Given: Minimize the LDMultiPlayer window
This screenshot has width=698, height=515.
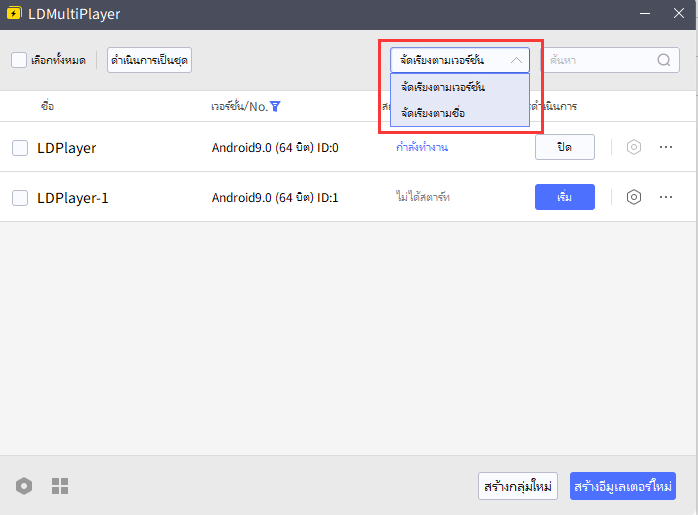Looking at the screenshot, I should click(645, 13).
